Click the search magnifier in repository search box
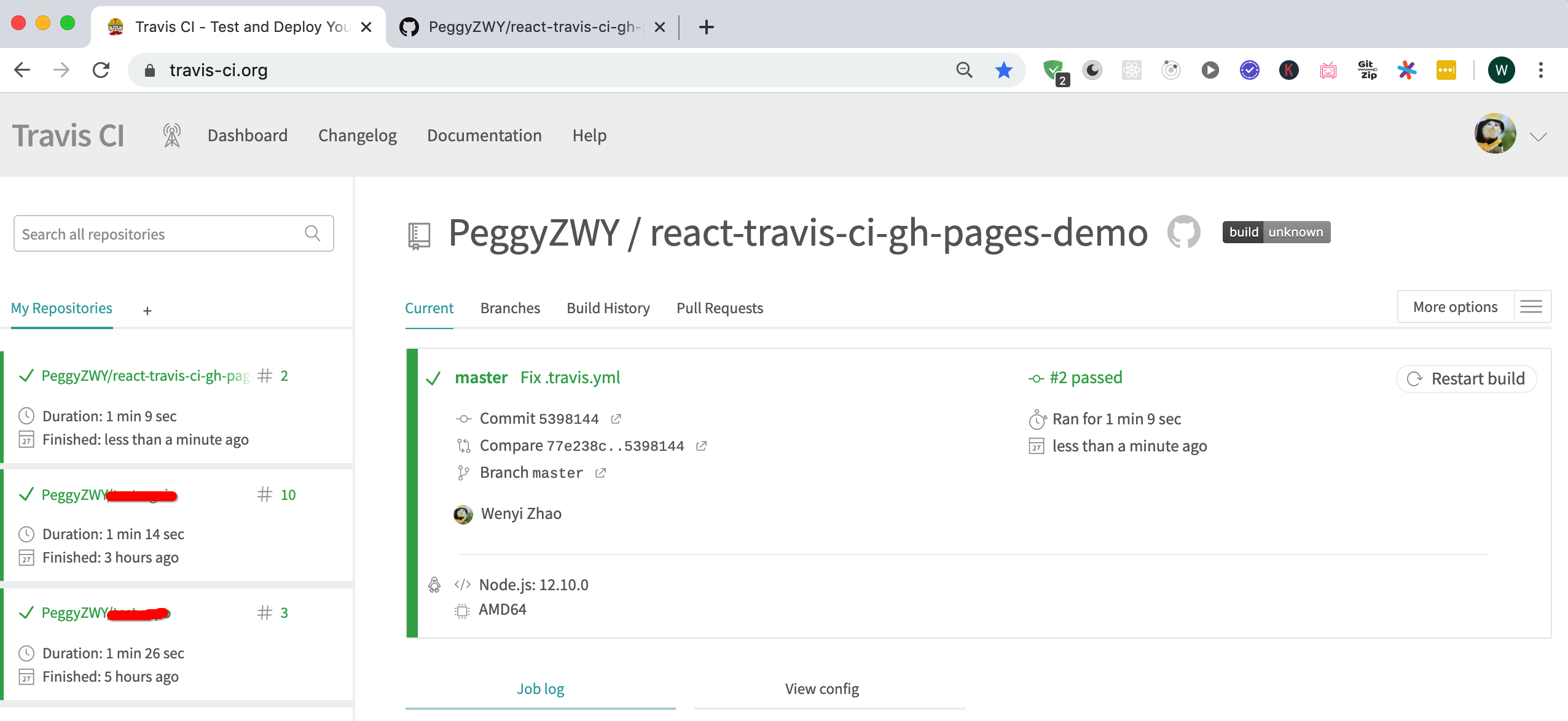1568x721 pixels. tap(313, 233)
